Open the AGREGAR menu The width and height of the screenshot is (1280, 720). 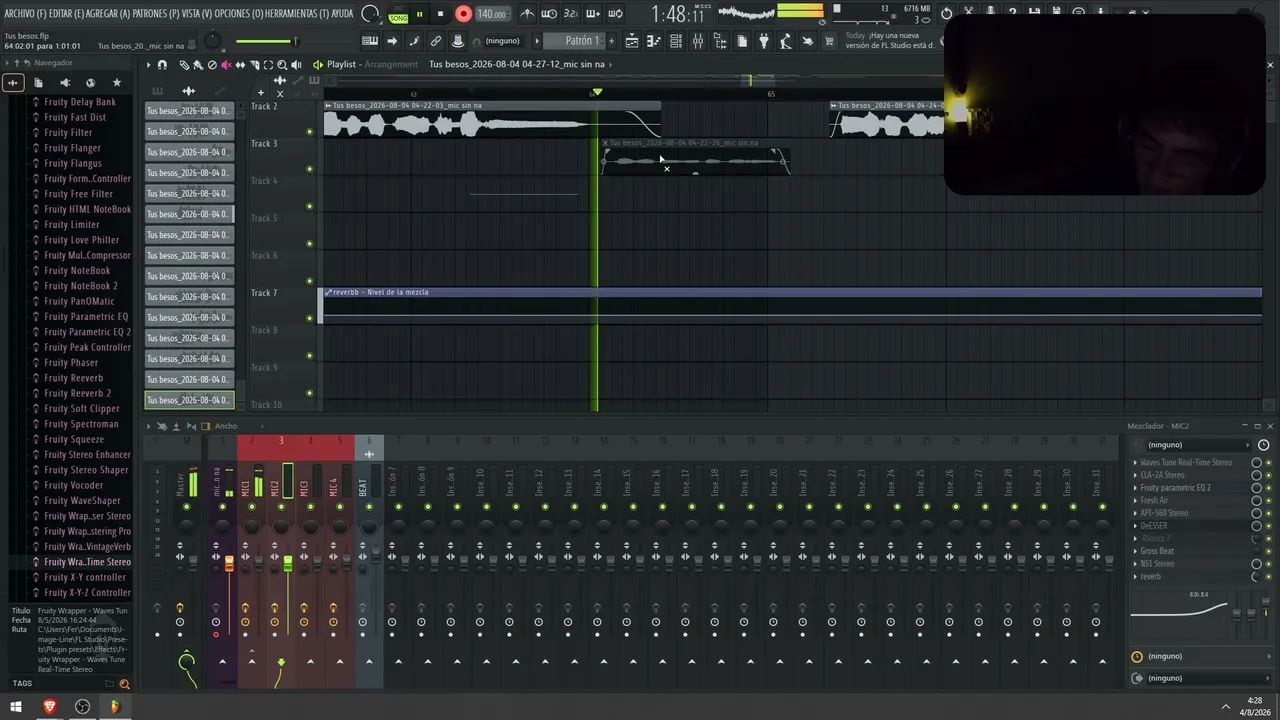pos(108,14)
